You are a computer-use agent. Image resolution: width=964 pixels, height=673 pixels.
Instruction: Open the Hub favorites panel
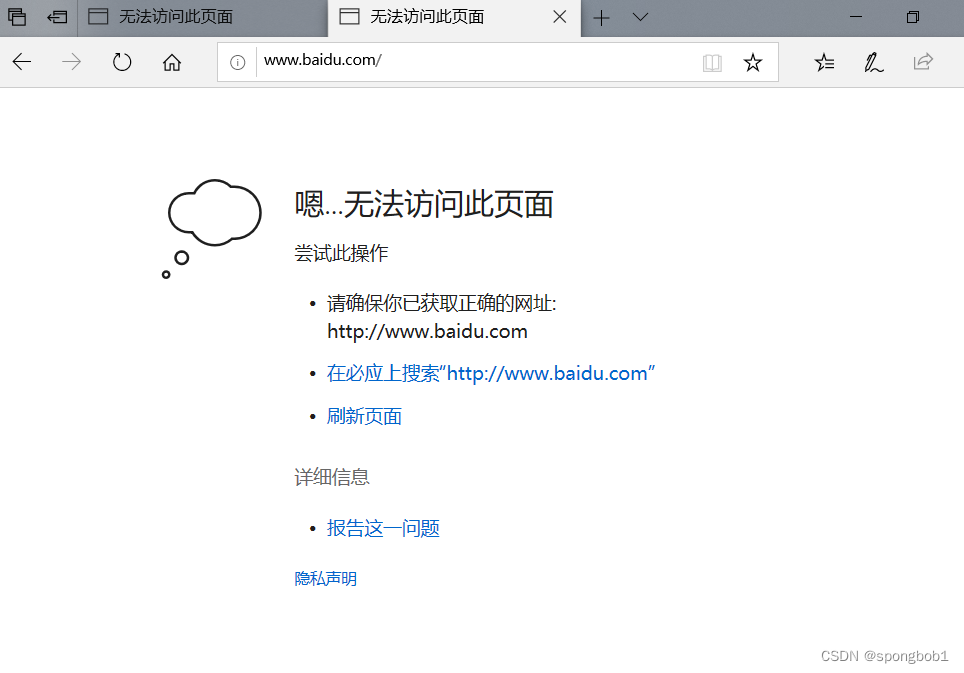(x=824, y=62)
